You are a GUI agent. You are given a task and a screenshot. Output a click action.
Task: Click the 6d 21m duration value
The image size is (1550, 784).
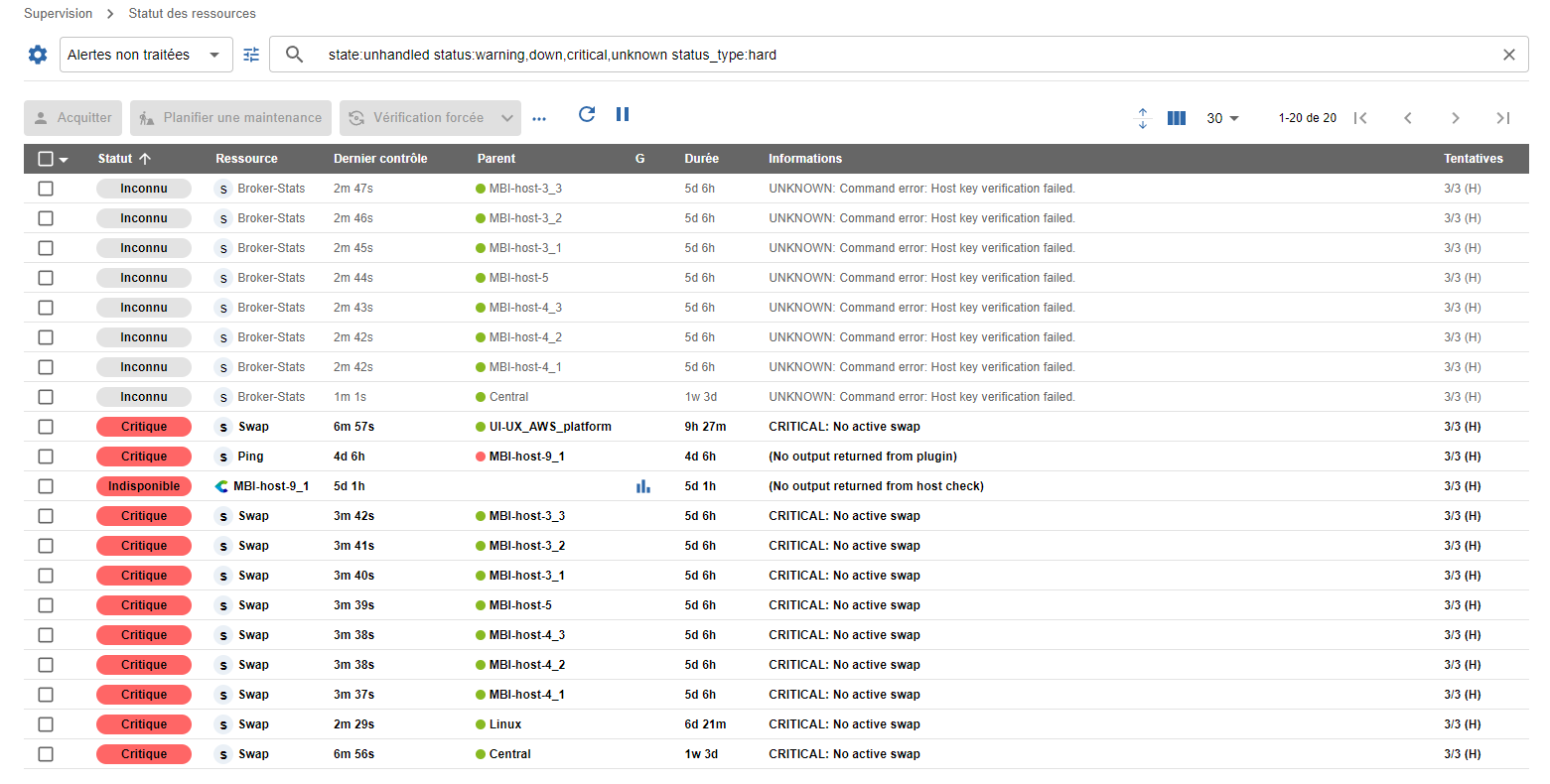pos(705,724)
